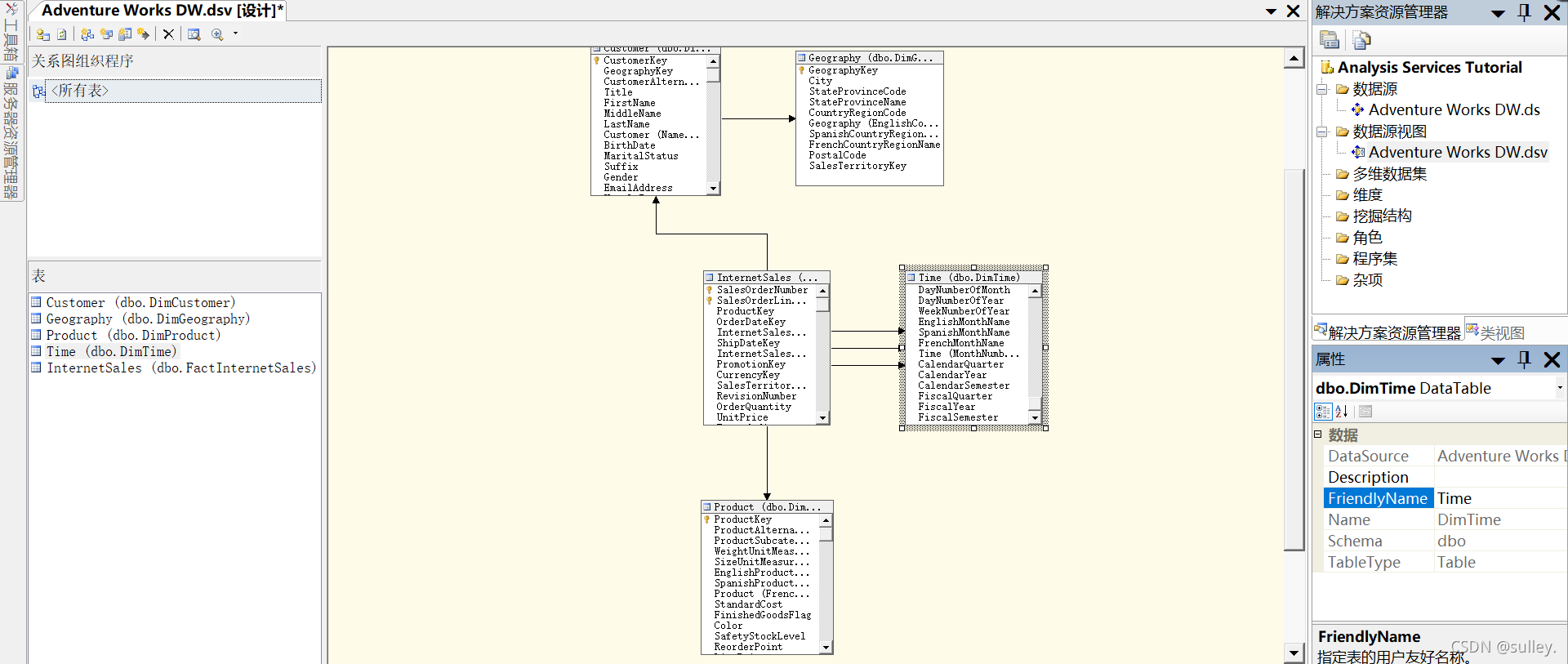The width and height of the screenshot is (1568, 664).
Task: Select the 杂项 folder
Action: click(1367, 280)
